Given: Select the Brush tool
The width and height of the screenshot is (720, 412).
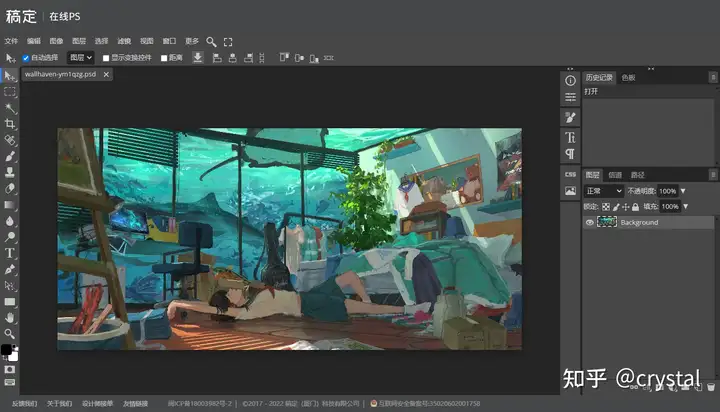Looking at the screenshot, I should click(x=10, y=156).
